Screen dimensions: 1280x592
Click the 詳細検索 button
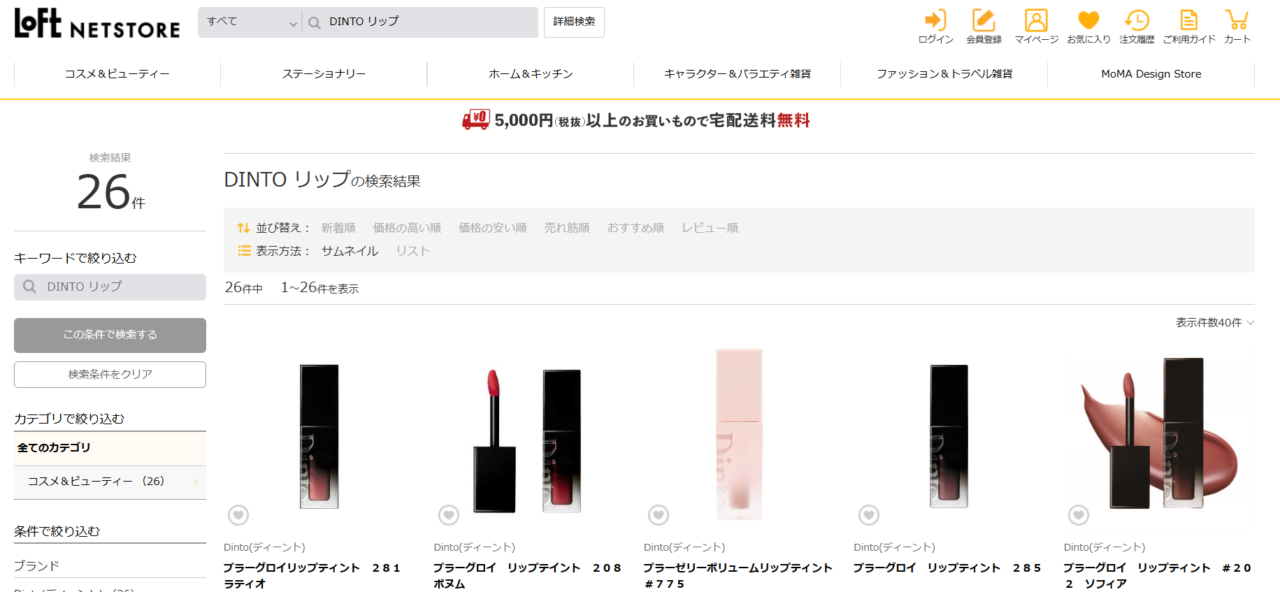pyautogui.click(x=574, y=22)
